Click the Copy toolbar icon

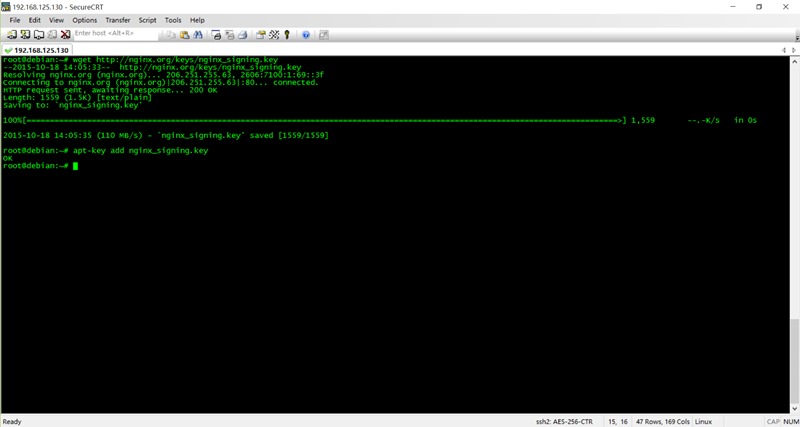171,35
